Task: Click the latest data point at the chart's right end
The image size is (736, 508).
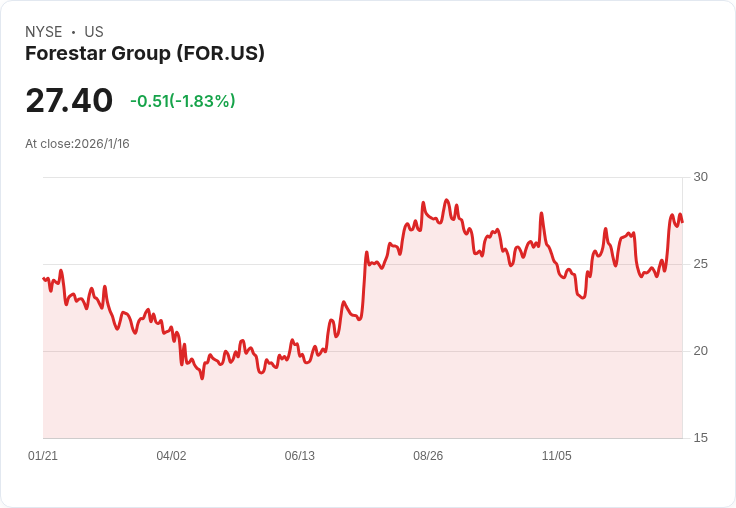Action: coord(682,222)
